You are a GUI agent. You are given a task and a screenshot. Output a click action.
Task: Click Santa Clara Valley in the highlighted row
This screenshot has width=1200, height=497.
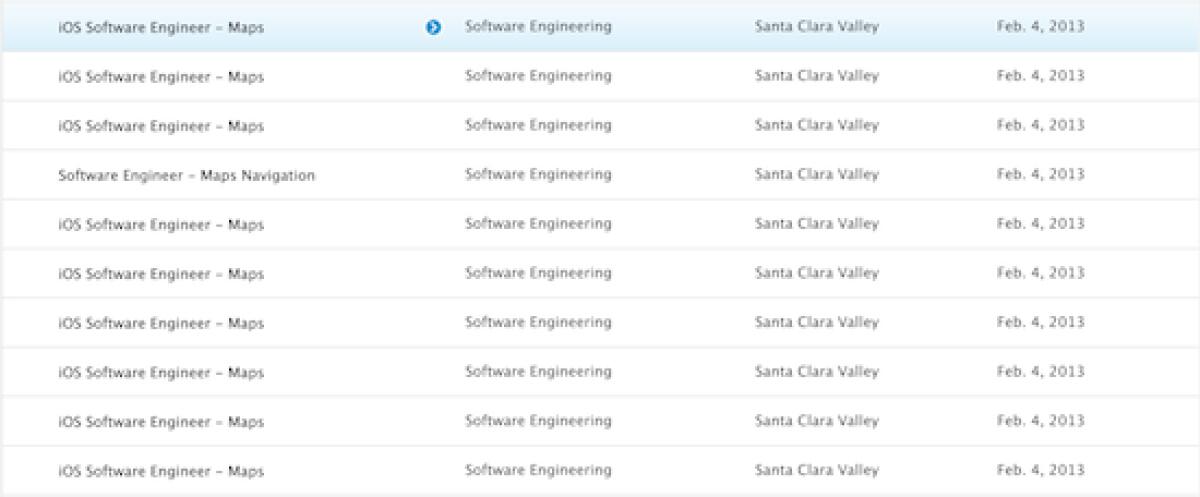click(x=817, y=27)
